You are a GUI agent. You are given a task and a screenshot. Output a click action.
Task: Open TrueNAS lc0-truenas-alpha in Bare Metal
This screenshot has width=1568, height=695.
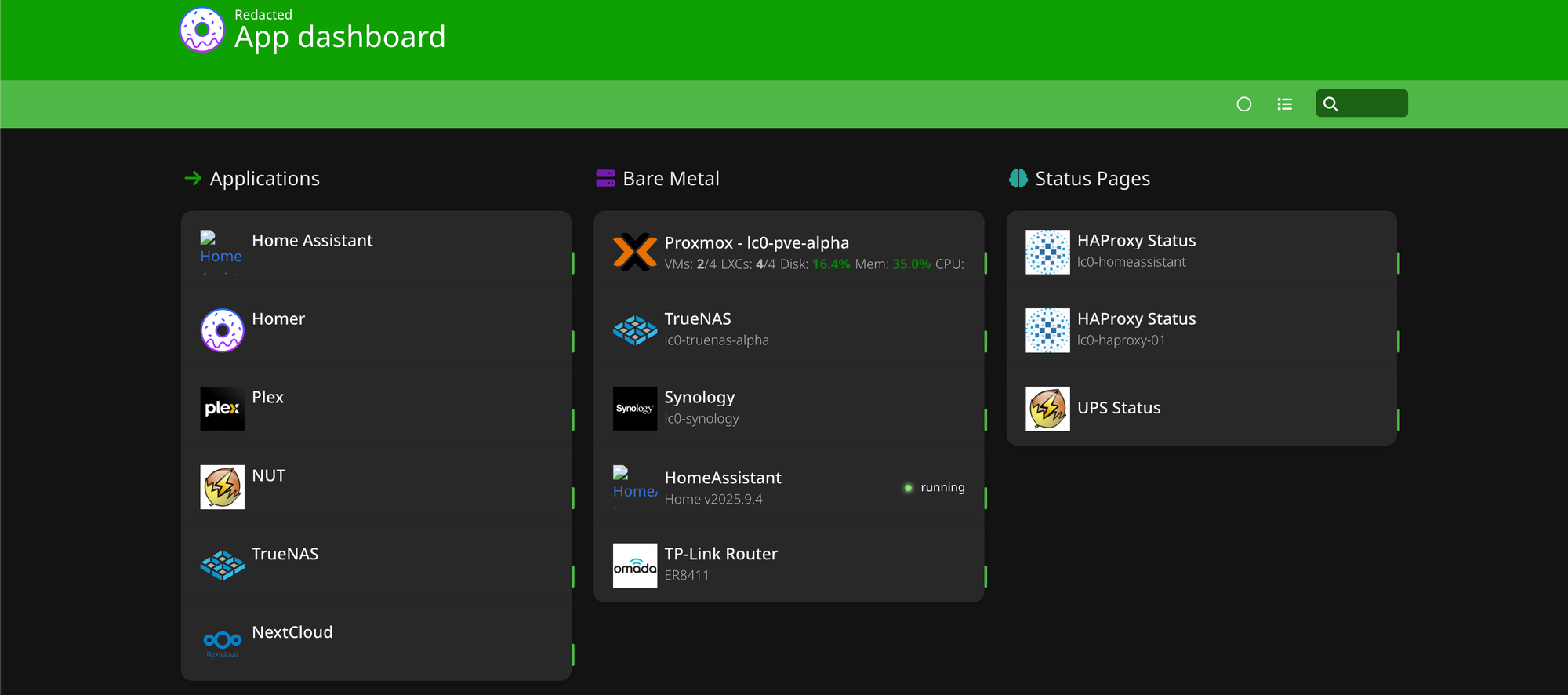coord(698,319)
